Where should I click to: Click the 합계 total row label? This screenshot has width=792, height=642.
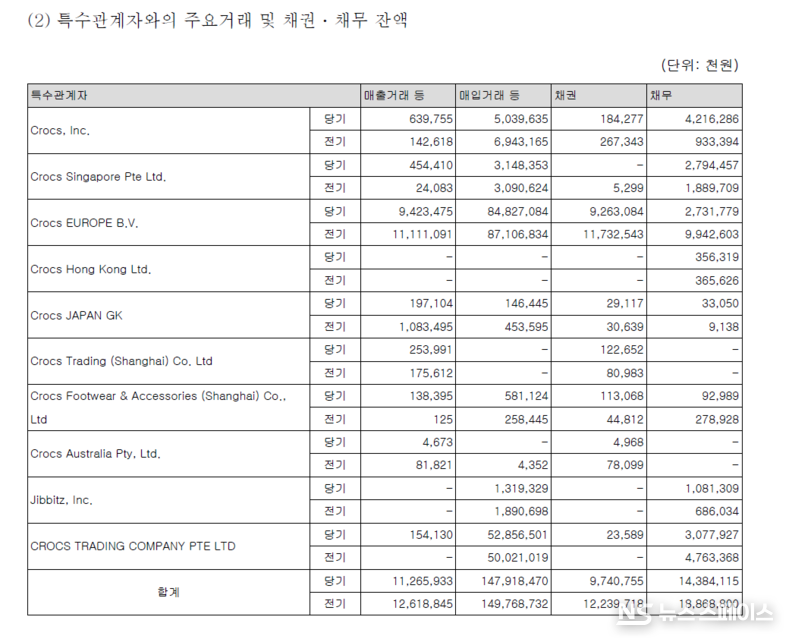pyautogui.click(x=169, y=592)
